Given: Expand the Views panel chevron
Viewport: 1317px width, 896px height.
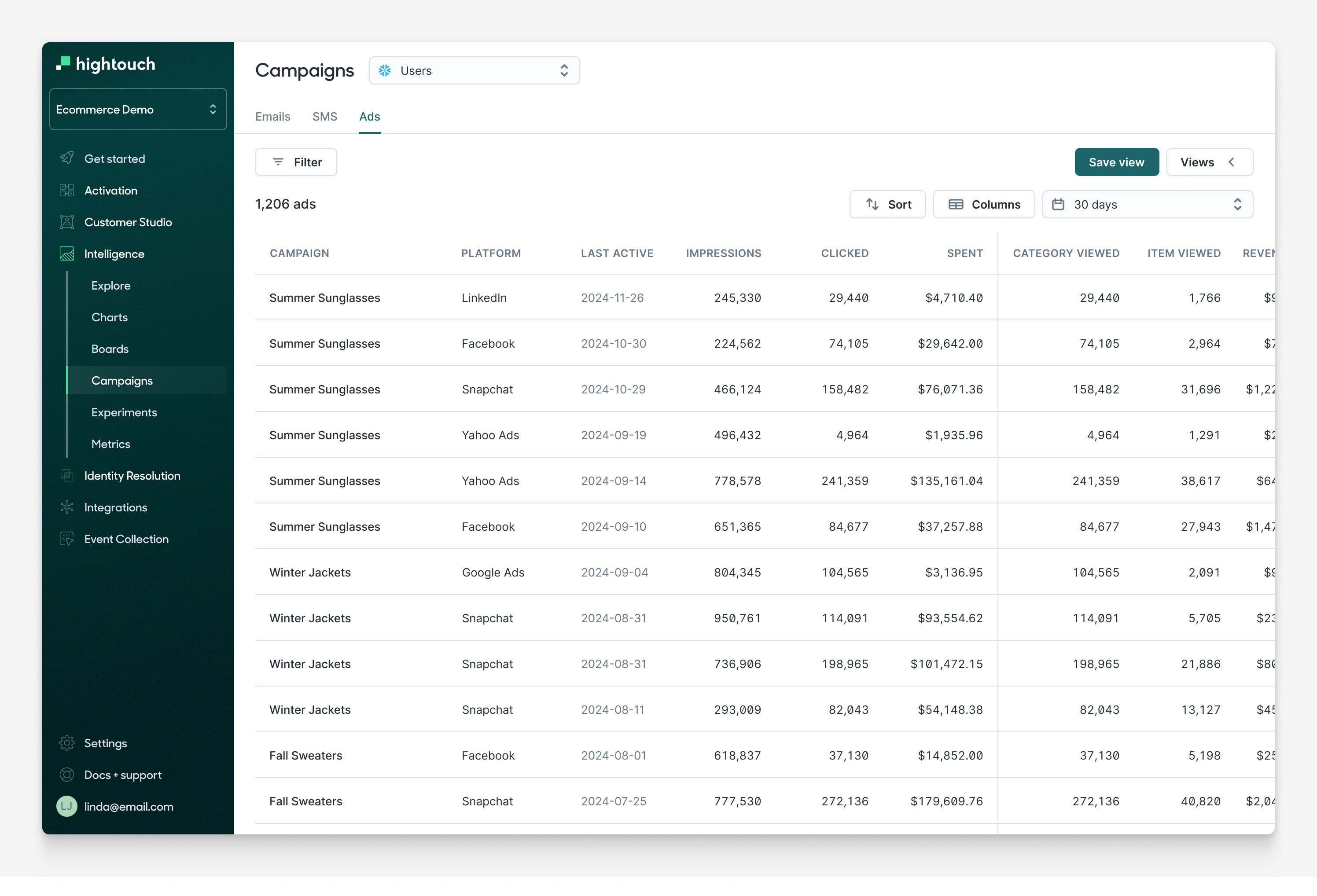Looking at the screenshot, I should (1232, 162).
